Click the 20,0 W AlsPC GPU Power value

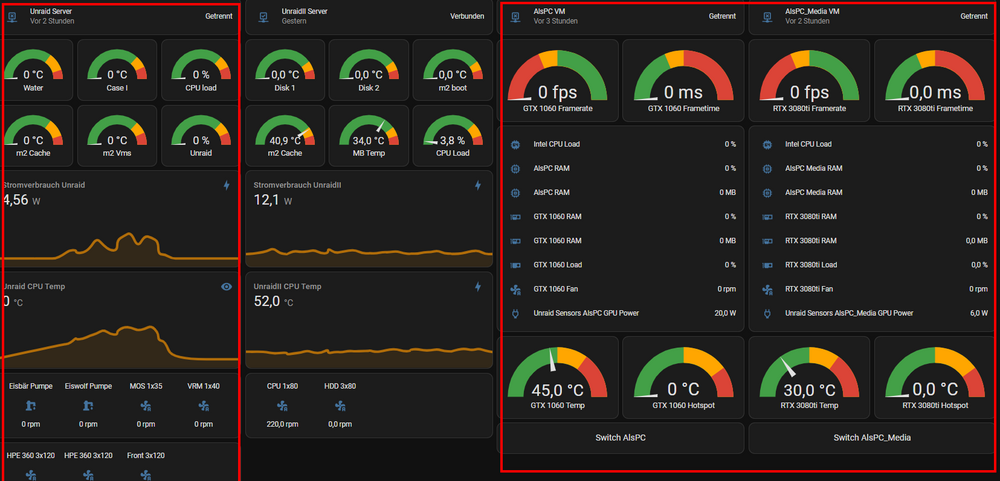pyautogui.click(x=725, y=314)
